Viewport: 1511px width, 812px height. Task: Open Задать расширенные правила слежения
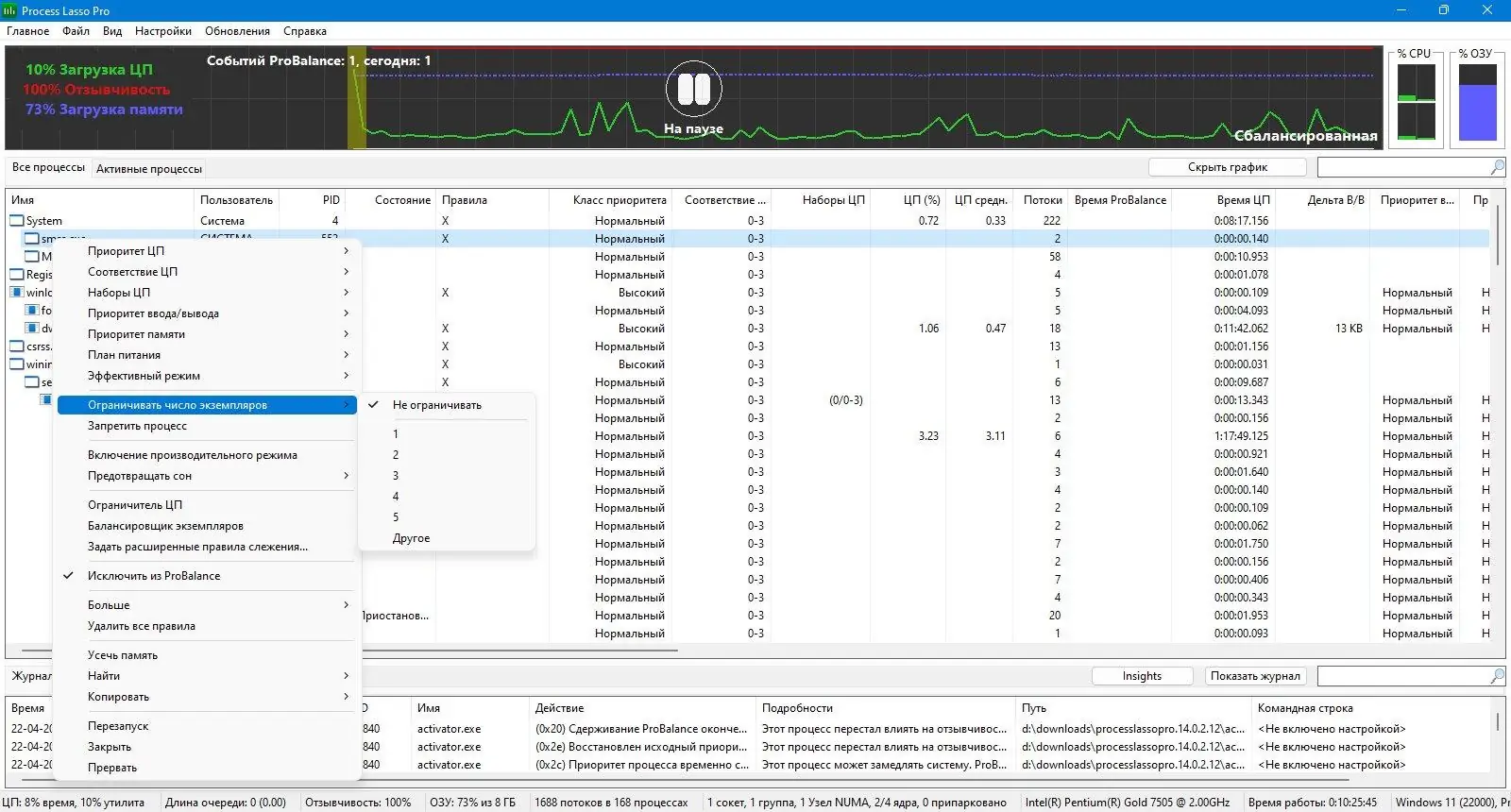point(207,547)
